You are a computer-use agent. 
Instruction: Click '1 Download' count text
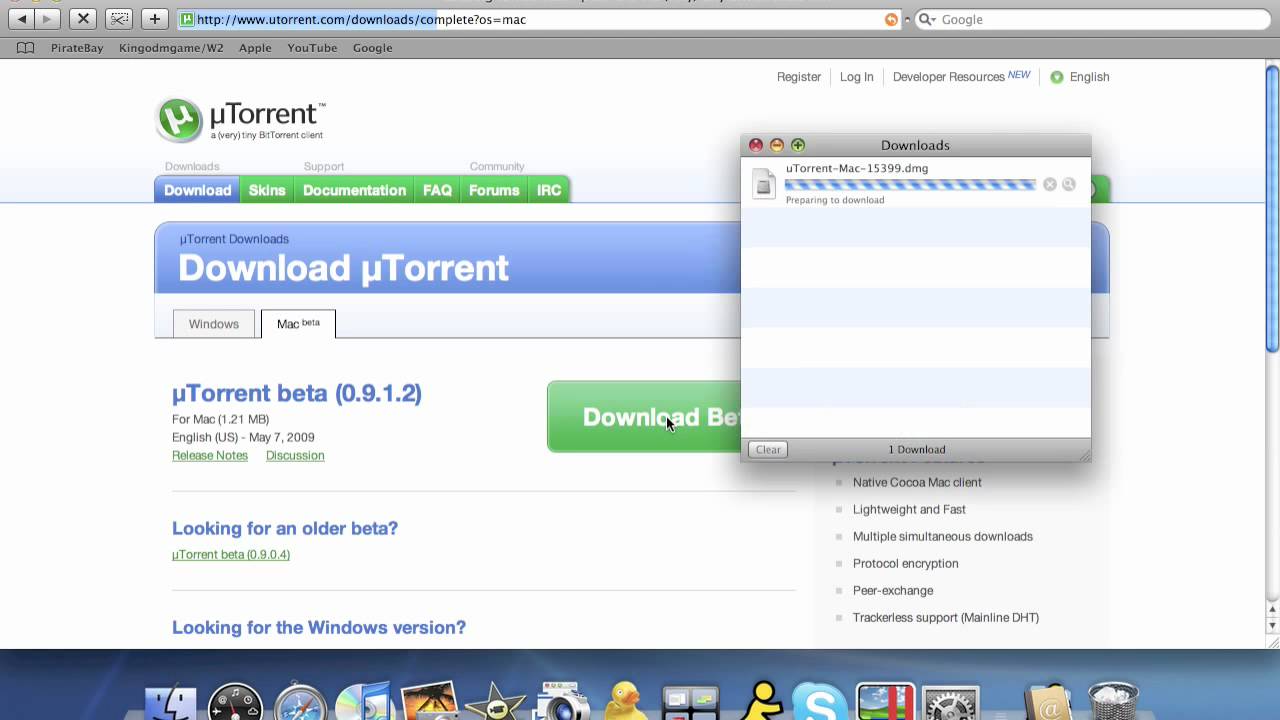(x=917, y=450)
